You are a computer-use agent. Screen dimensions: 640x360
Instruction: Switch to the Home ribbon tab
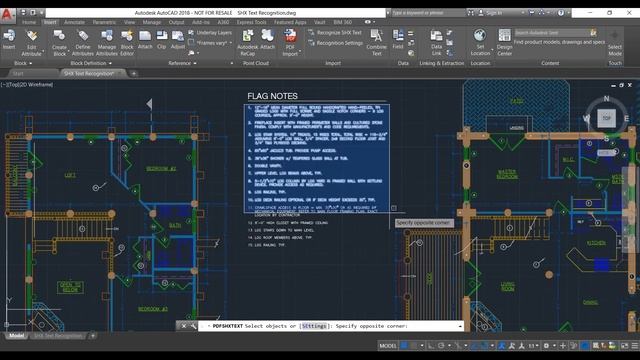29,22
